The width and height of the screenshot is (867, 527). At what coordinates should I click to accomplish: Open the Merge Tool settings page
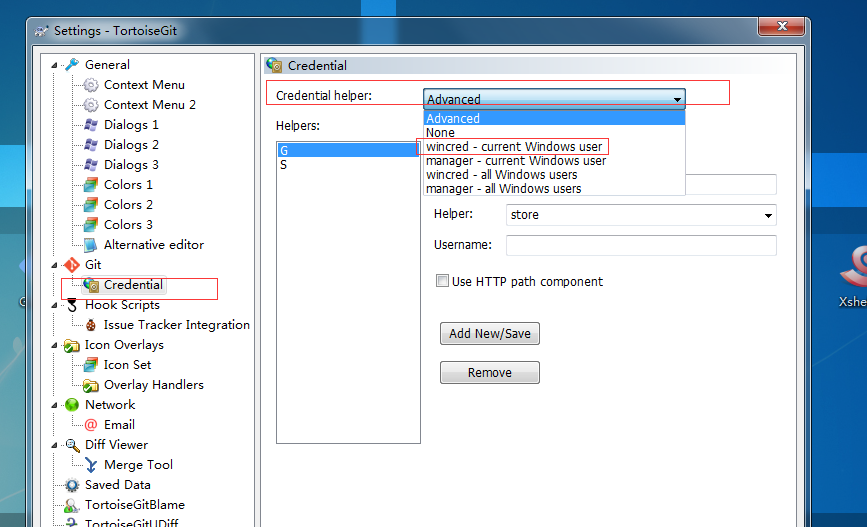tap(138, 465)
